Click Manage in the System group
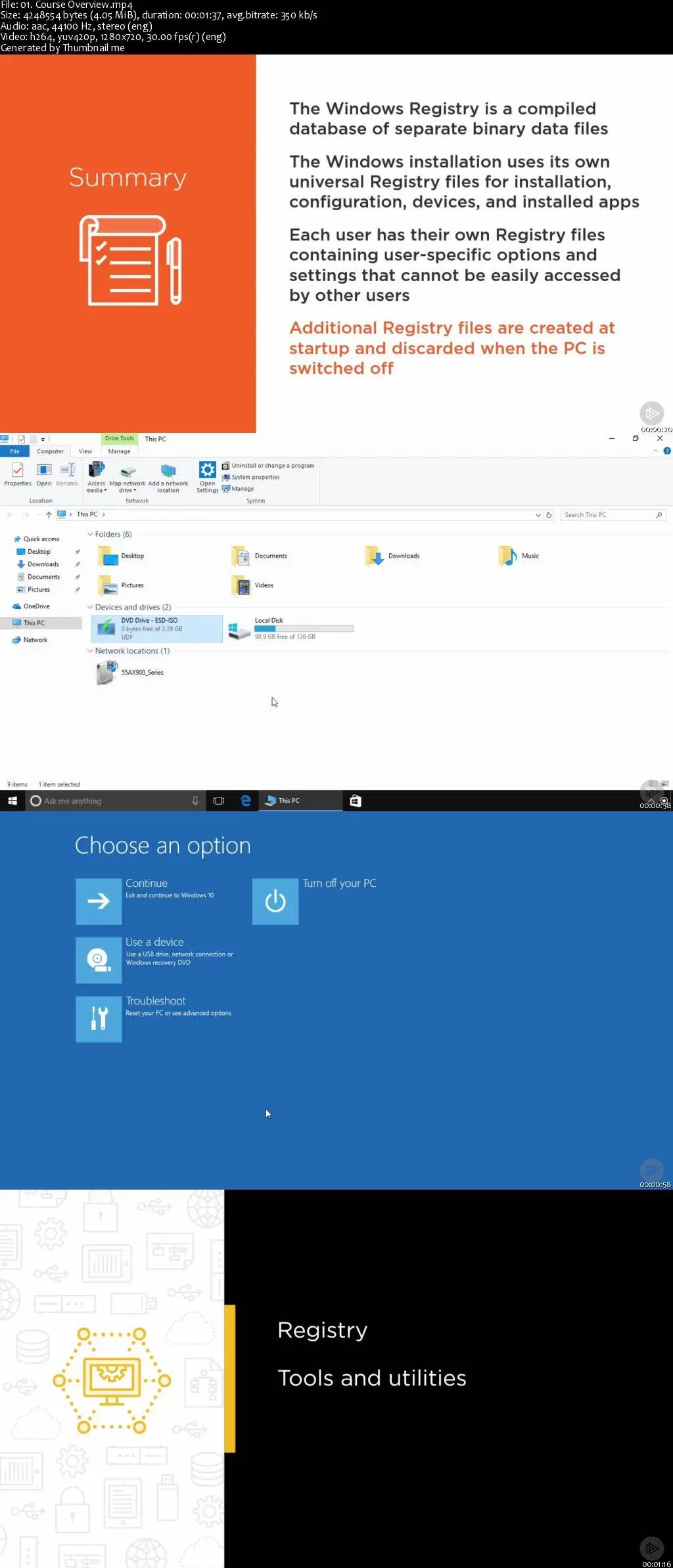Screen dimensions: 673x1568 pos(238,489)
